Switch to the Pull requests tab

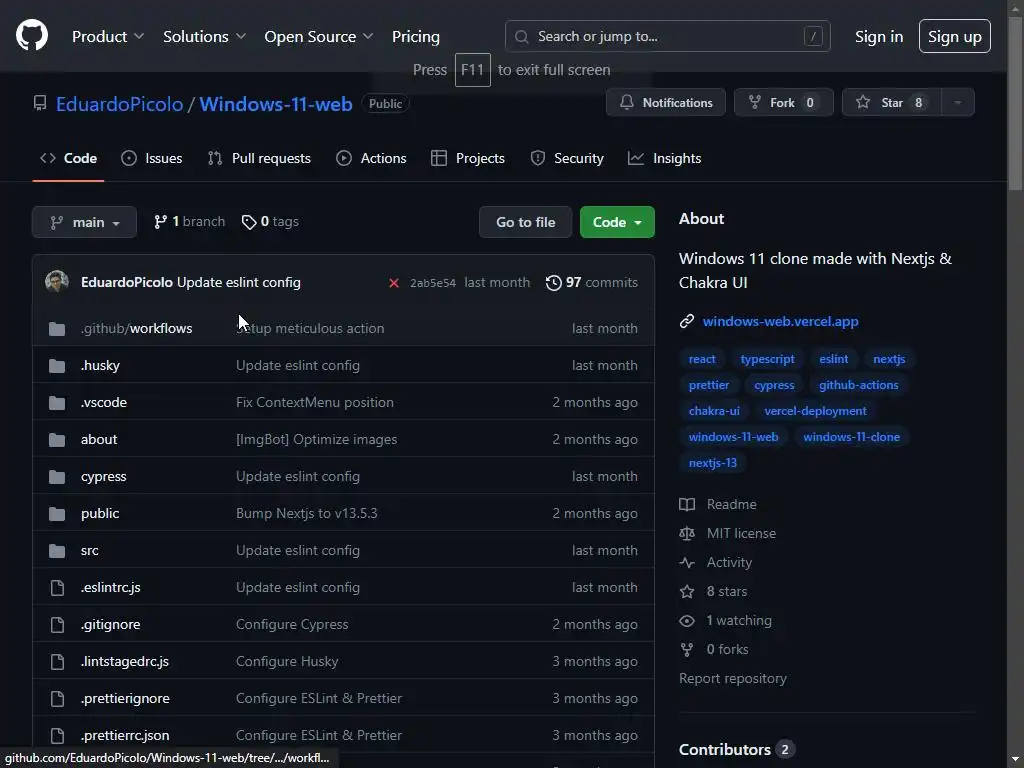259,158
